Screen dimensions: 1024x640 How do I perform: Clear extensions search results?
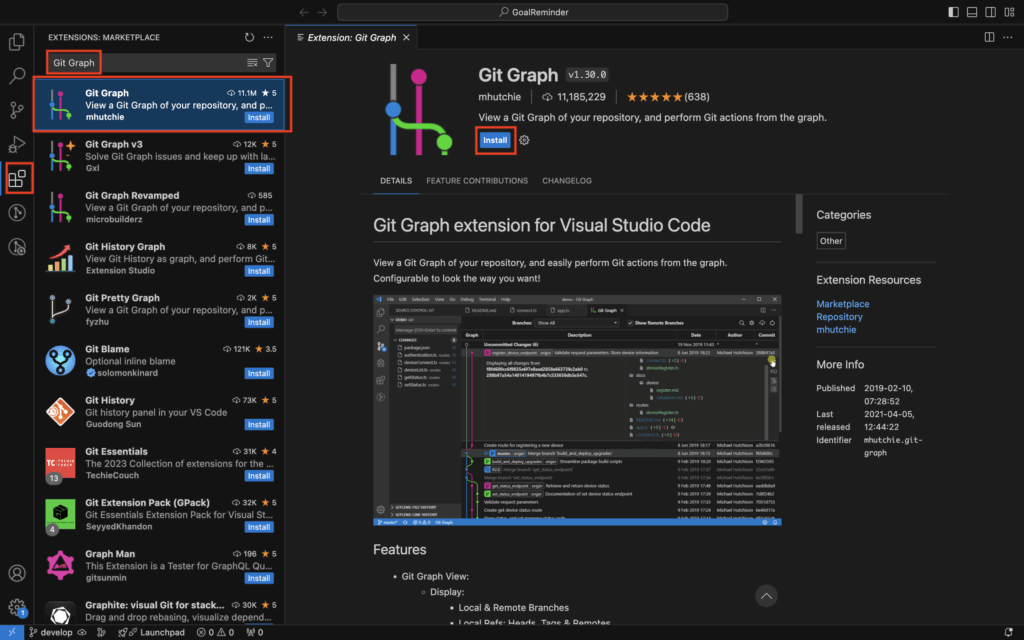[x=252, y=63]
